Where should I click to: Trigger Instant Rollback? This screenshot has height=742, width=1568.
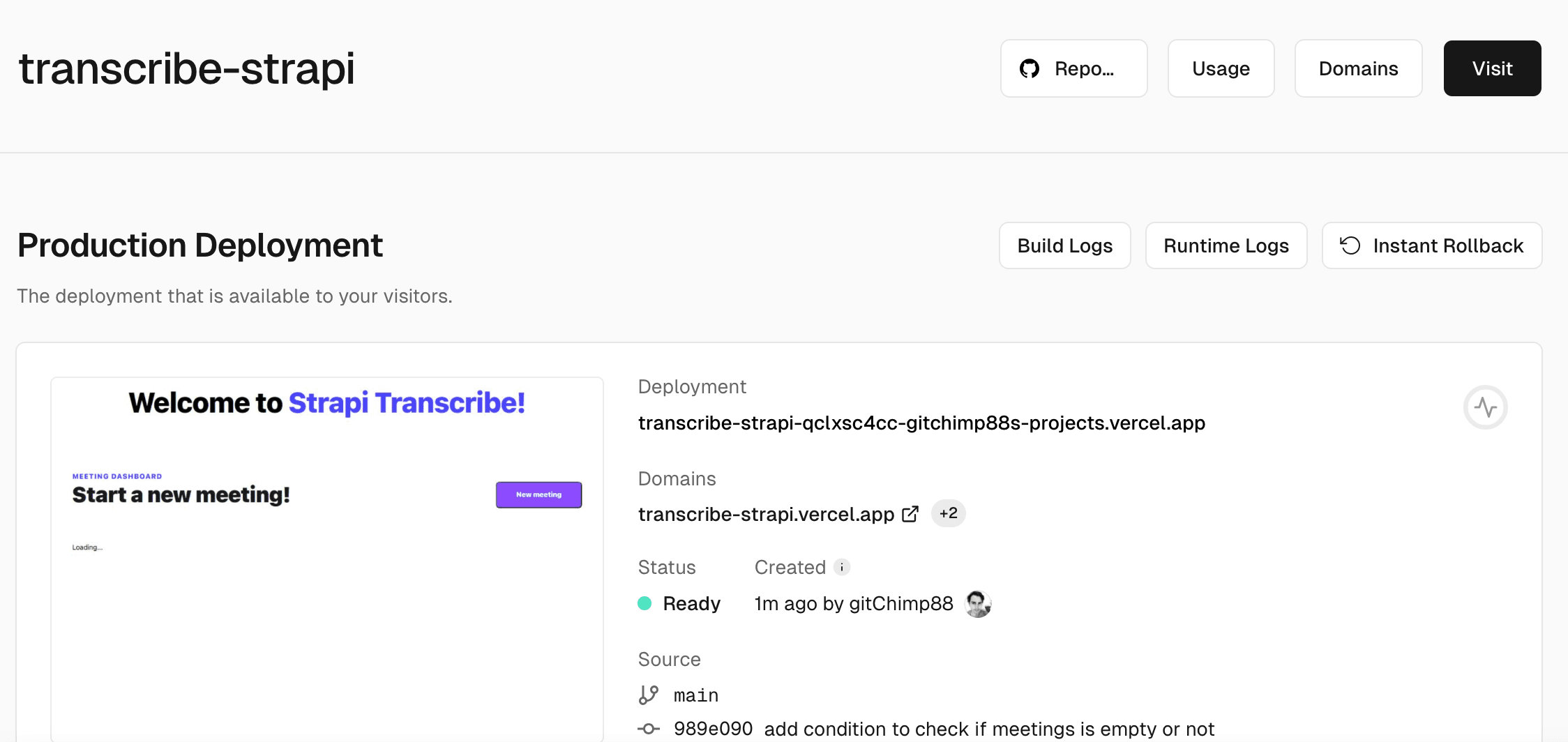[1432, 245]
